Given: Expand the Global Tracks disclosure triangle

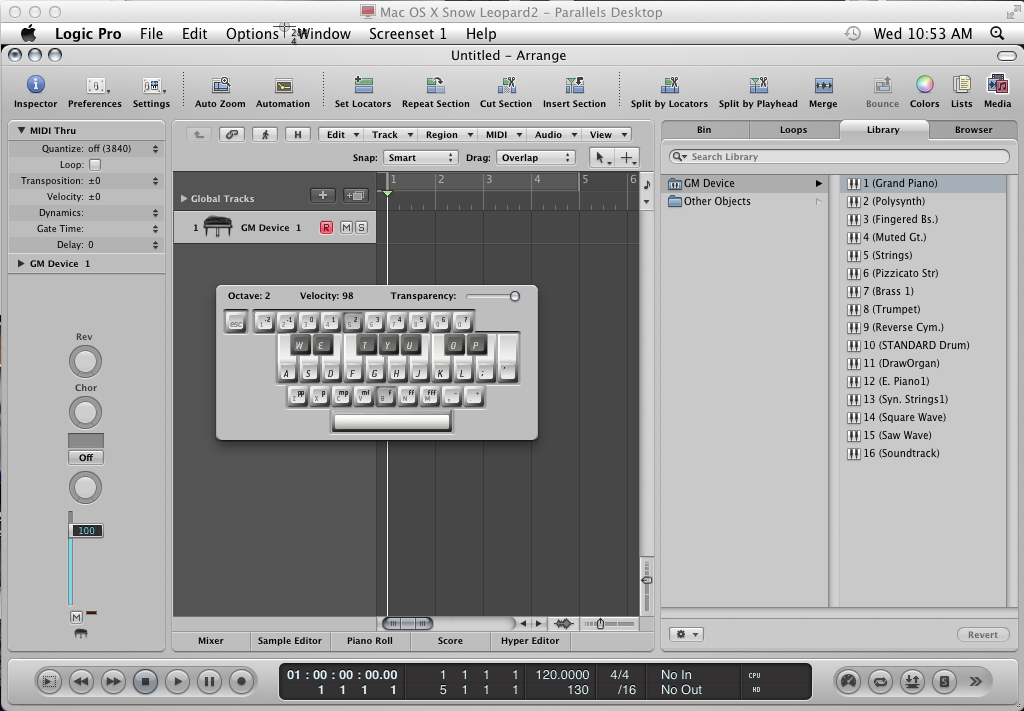Looking at the screenshot, I should pos(184,198).
